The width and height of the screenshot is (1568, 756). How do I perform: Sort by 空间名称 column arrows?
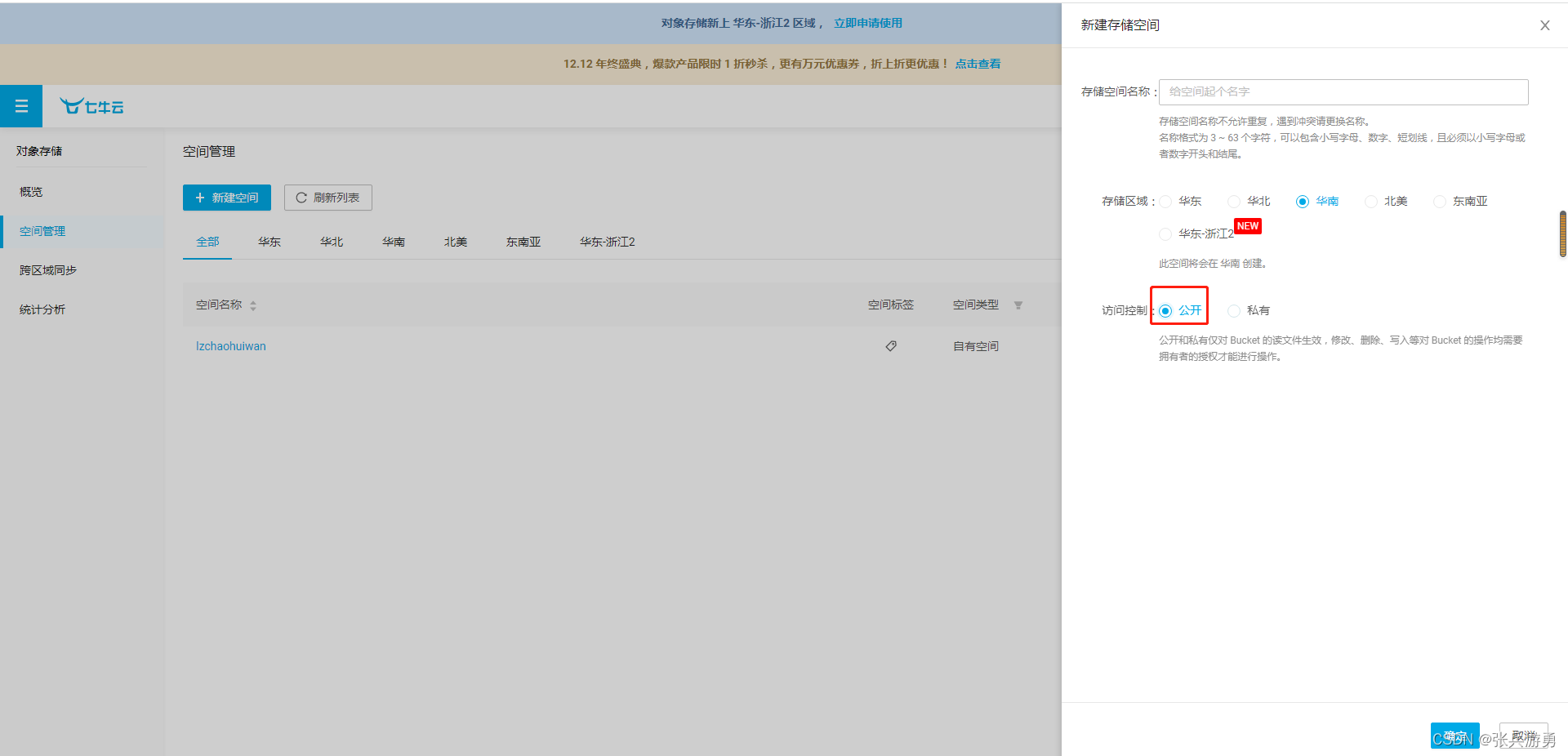[x=253, y=305]
